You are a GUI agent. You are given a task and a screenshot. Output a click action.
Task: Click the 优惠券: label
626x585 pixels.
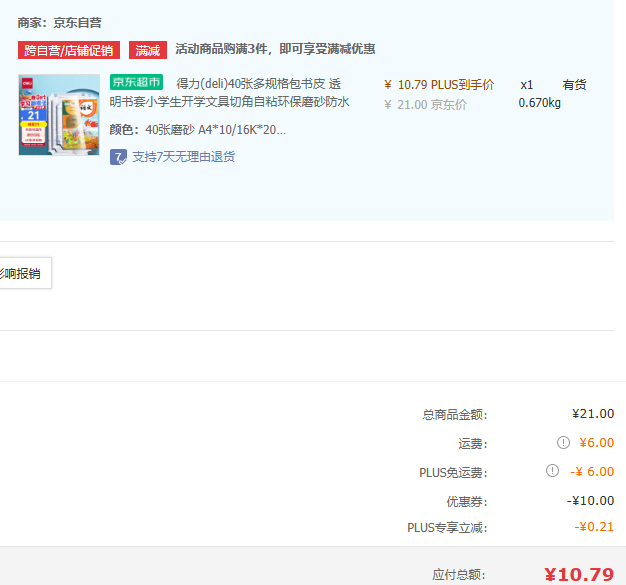click(467, 501)
